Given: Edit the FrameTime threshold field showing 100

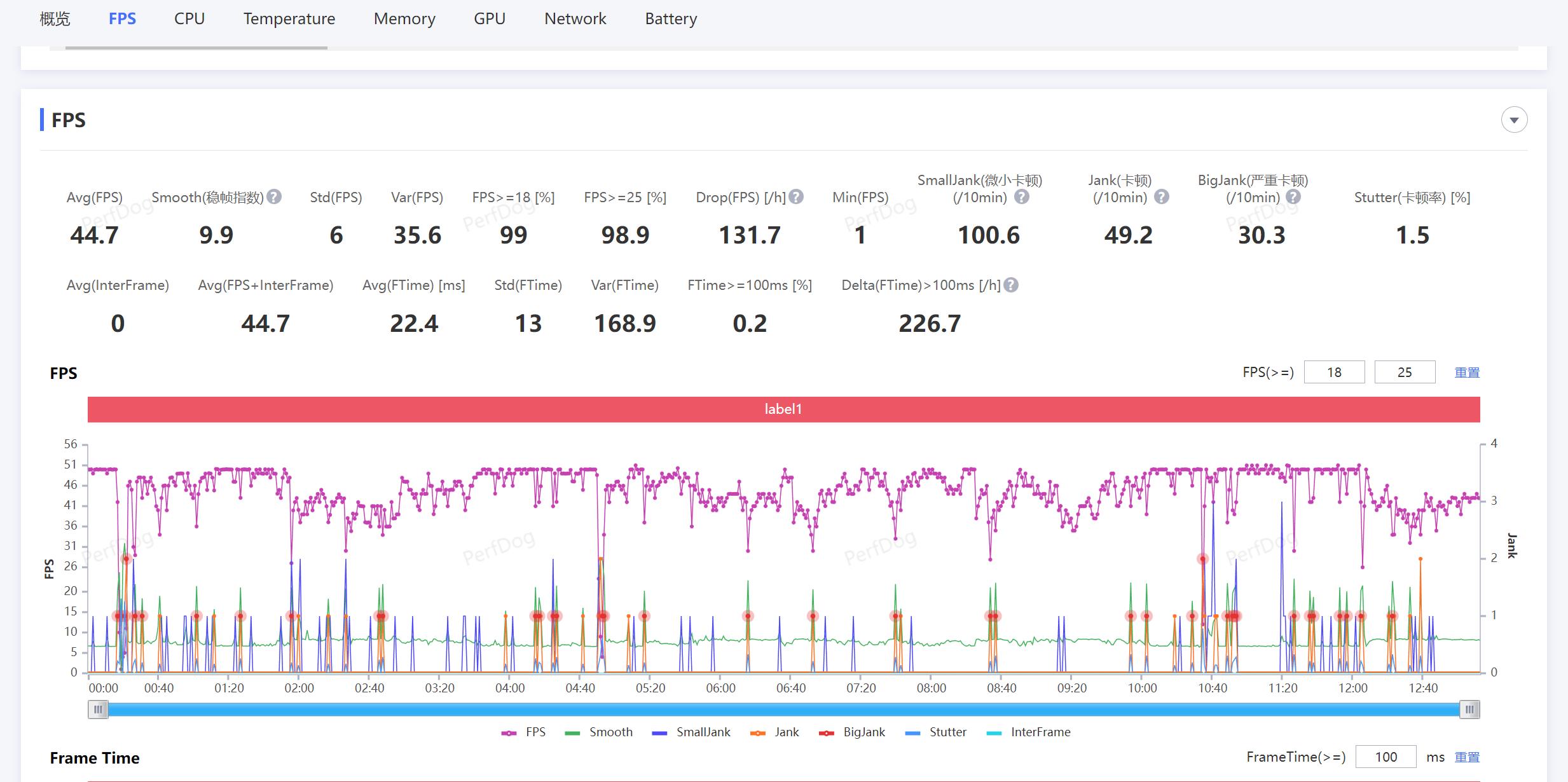Looking at the screenshot, I should click(1386, 757).
